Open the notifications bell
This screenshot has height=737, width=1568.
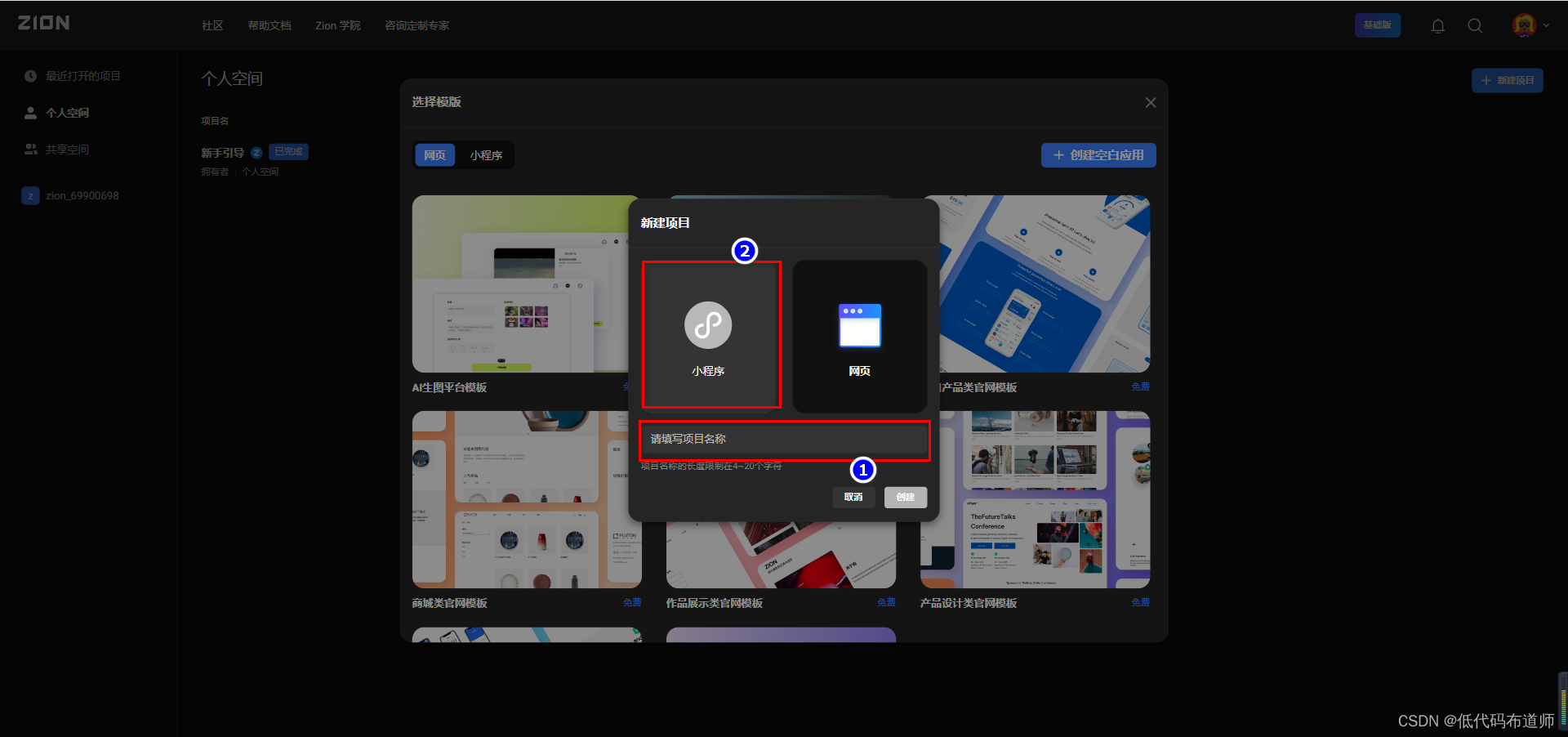pos(1438,25)
